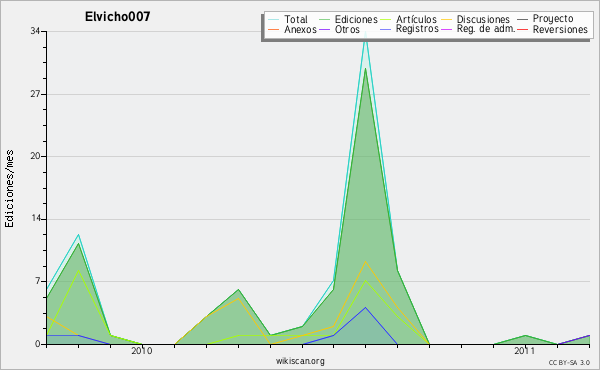The height and width of the screenshot is (370, 600).
Task: Click the y-axis value 7
Action: coord(38,281)
